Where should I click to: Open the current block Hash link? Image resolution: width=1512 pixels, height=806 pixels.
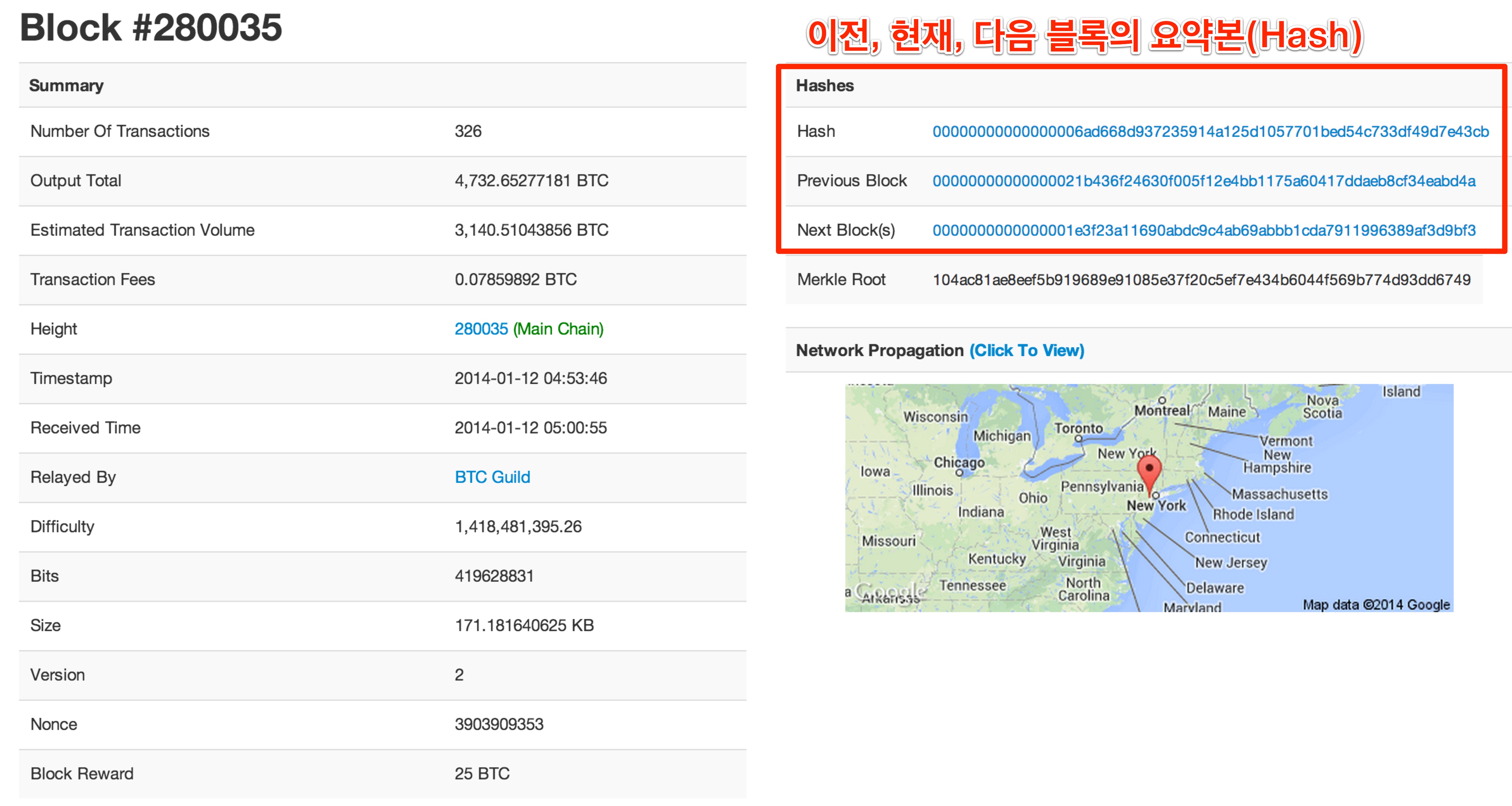(1210, 131)
